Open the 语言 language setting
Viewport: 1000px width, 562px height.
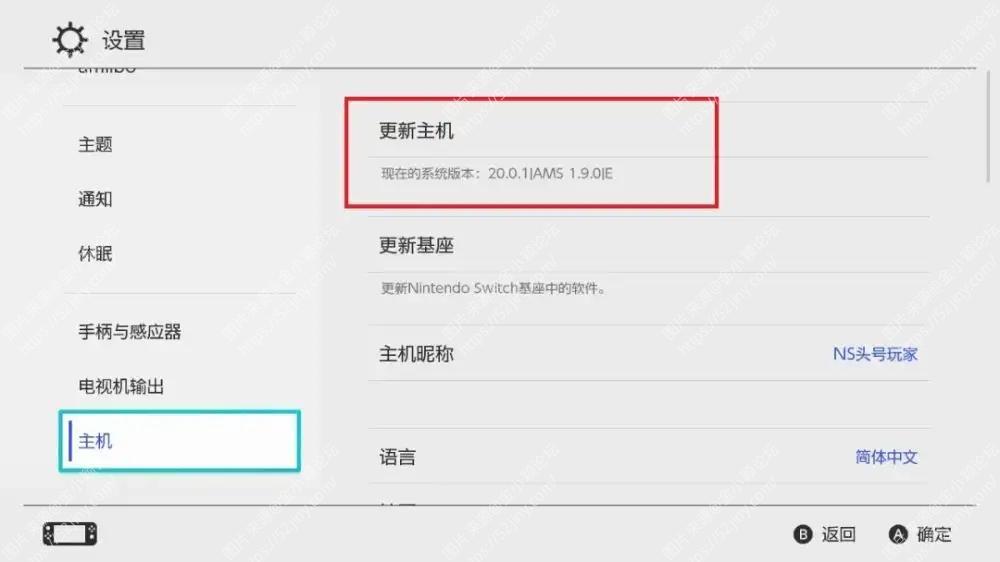[647, 456]
